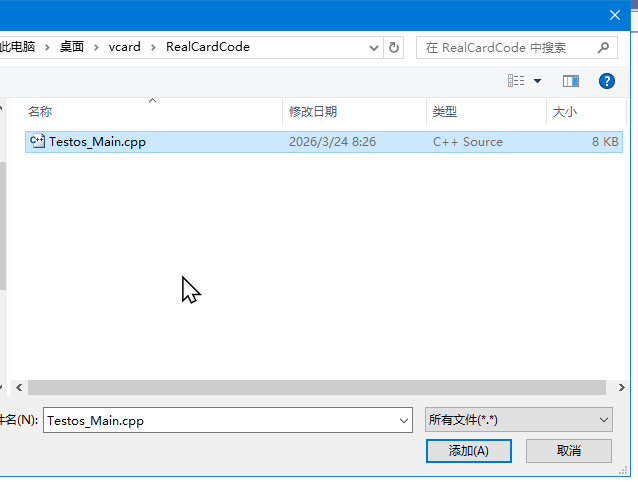Navigate to 桌面 in the breadcrumb path
This screenshot has height=484, width=638.
pyautogui.click(x=72, y=47)
